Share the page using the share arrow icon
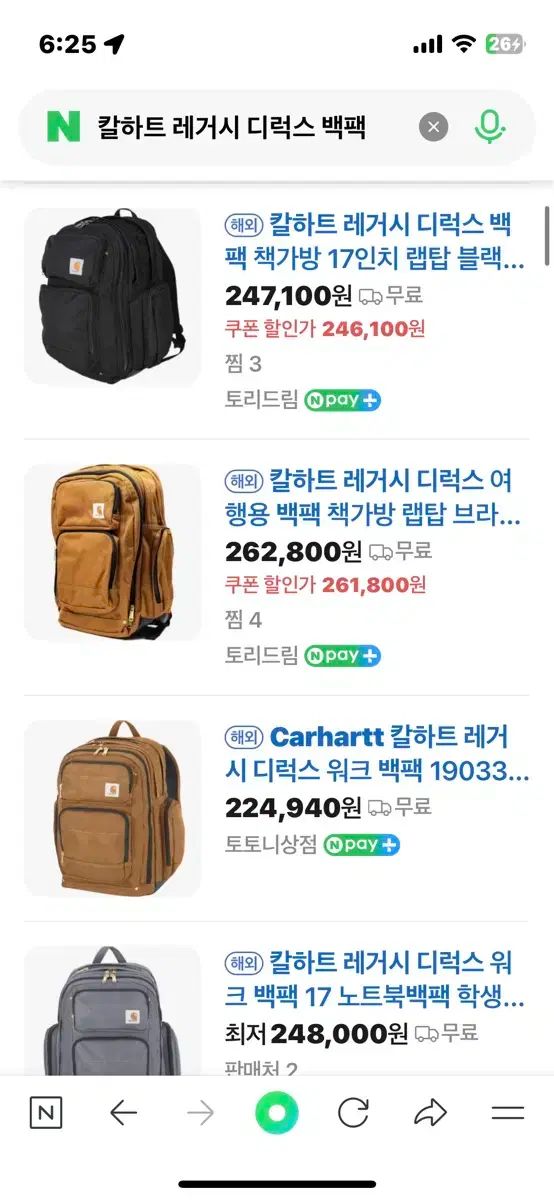Viewport: 554px width, 1200px height. pyautogui.click(x=430, y=1113)
